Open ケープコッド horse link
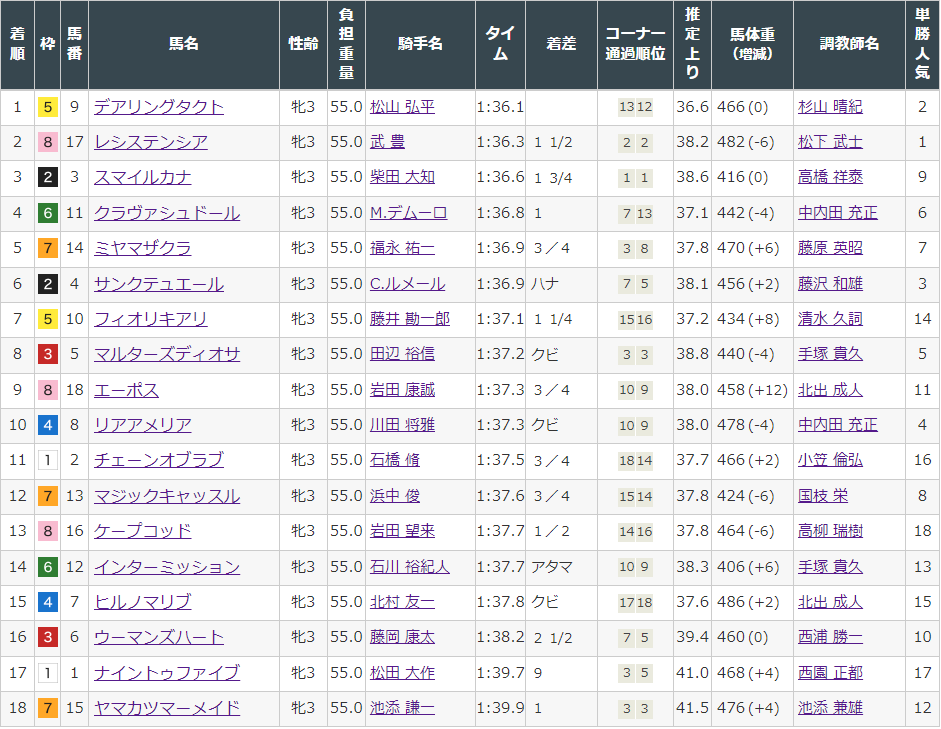The height and width of the screenshot is (729, 941). coord(143,532)
